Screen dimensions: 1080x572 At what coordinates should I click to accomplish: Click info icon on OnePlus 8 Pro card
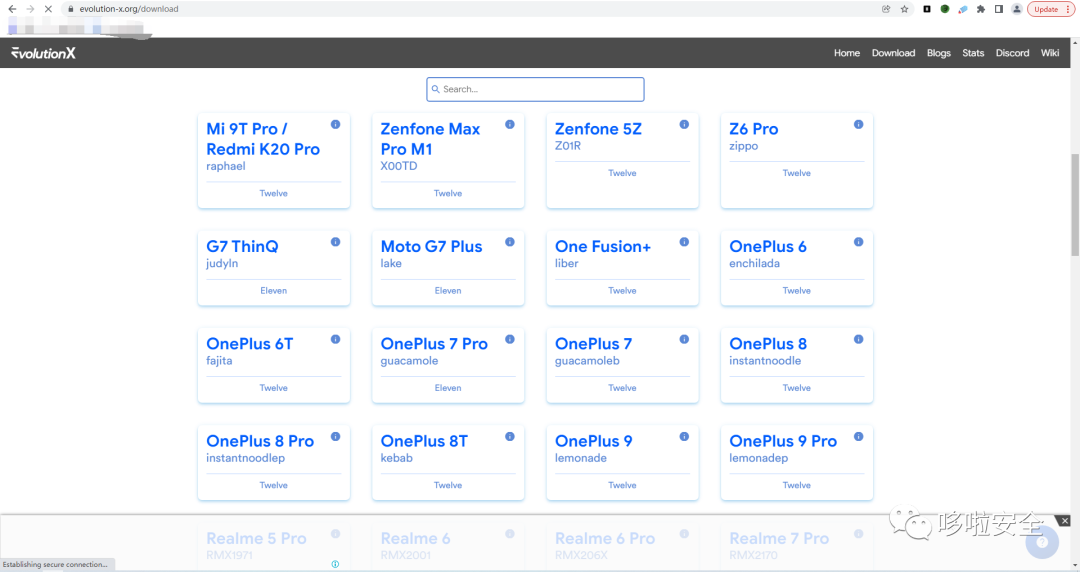pyautogui.click(x=335, y=436)
